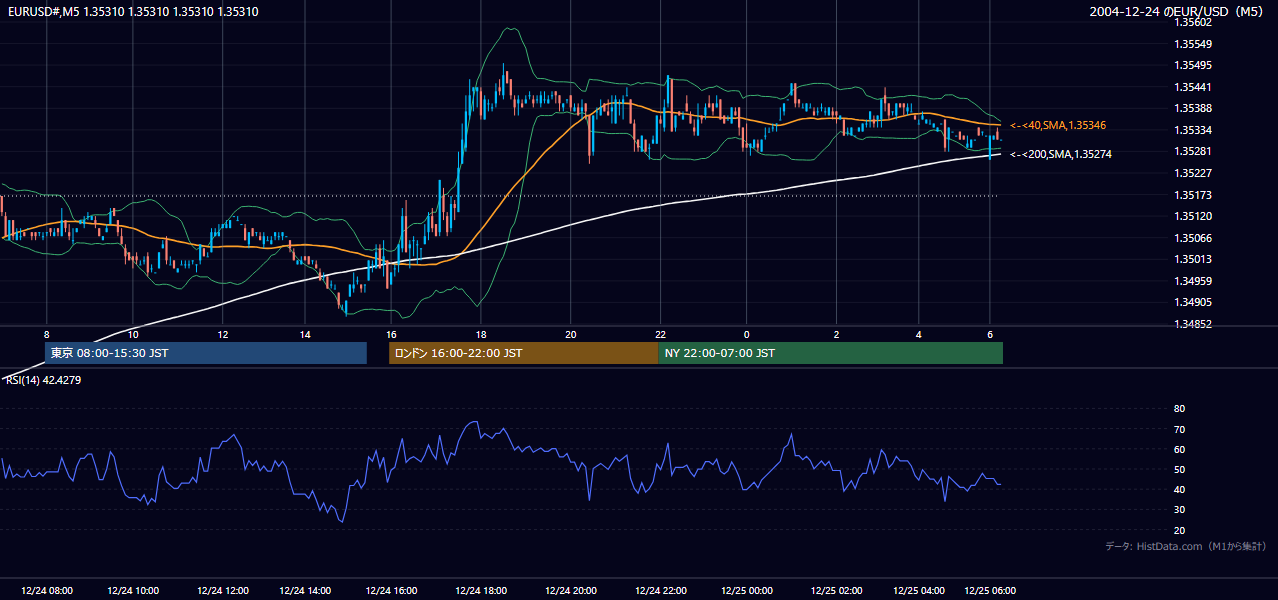
Task: Click the 12/25 02:00 bottom time label
Action: (837, 590)
